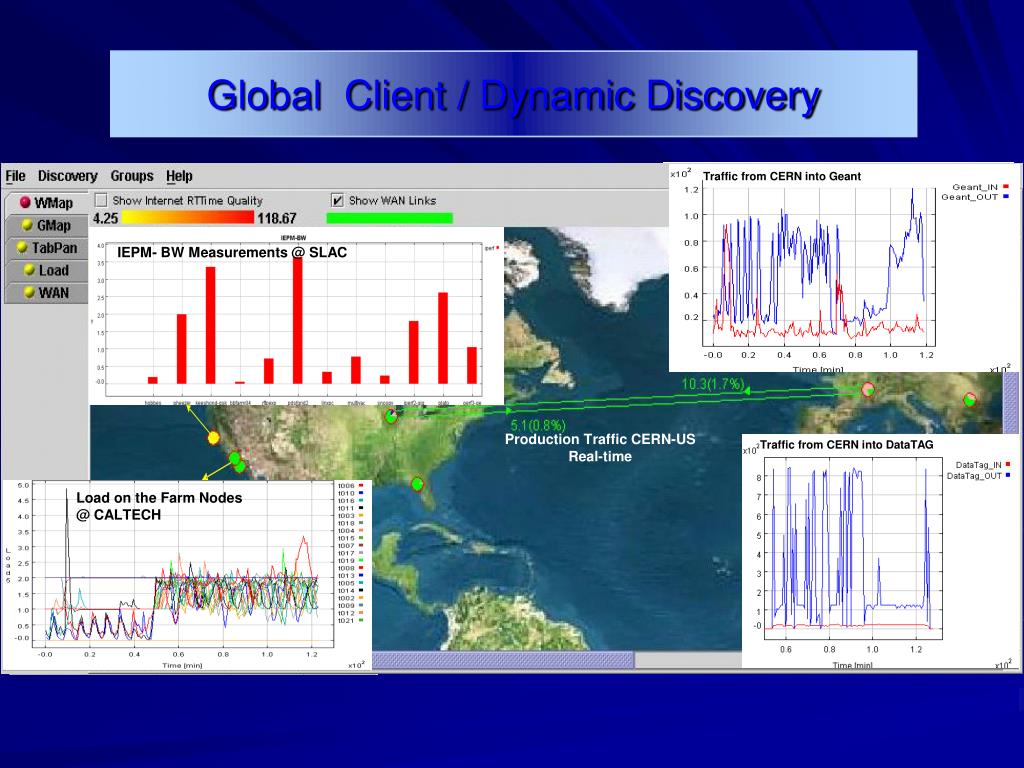Enable Show Internet RTTime Quality checkbox
The image size is (1024, 768).
(x=101, y=200)
